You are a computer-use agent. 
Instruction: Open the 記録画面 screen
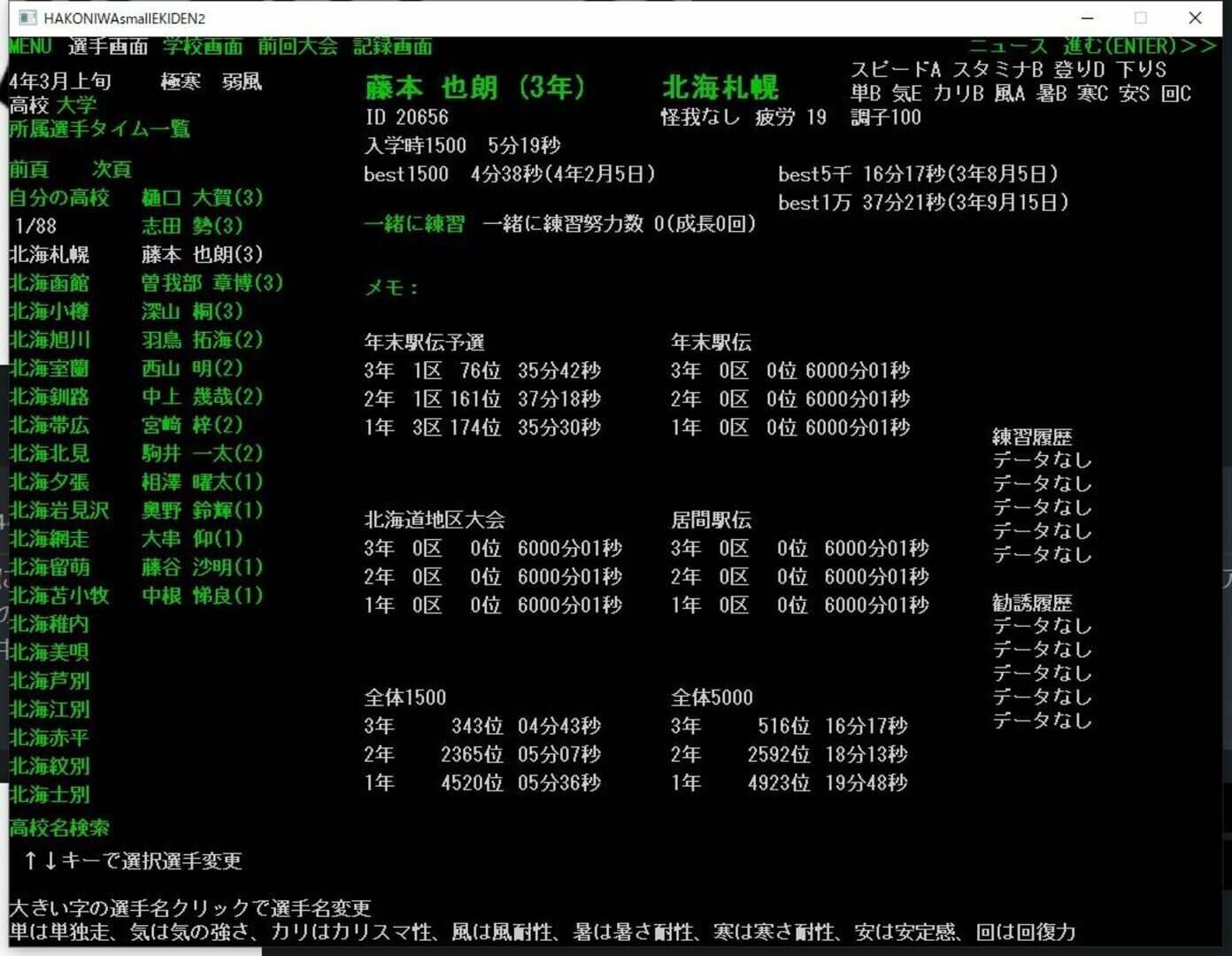pyautogui.click(x=393, y=47)
